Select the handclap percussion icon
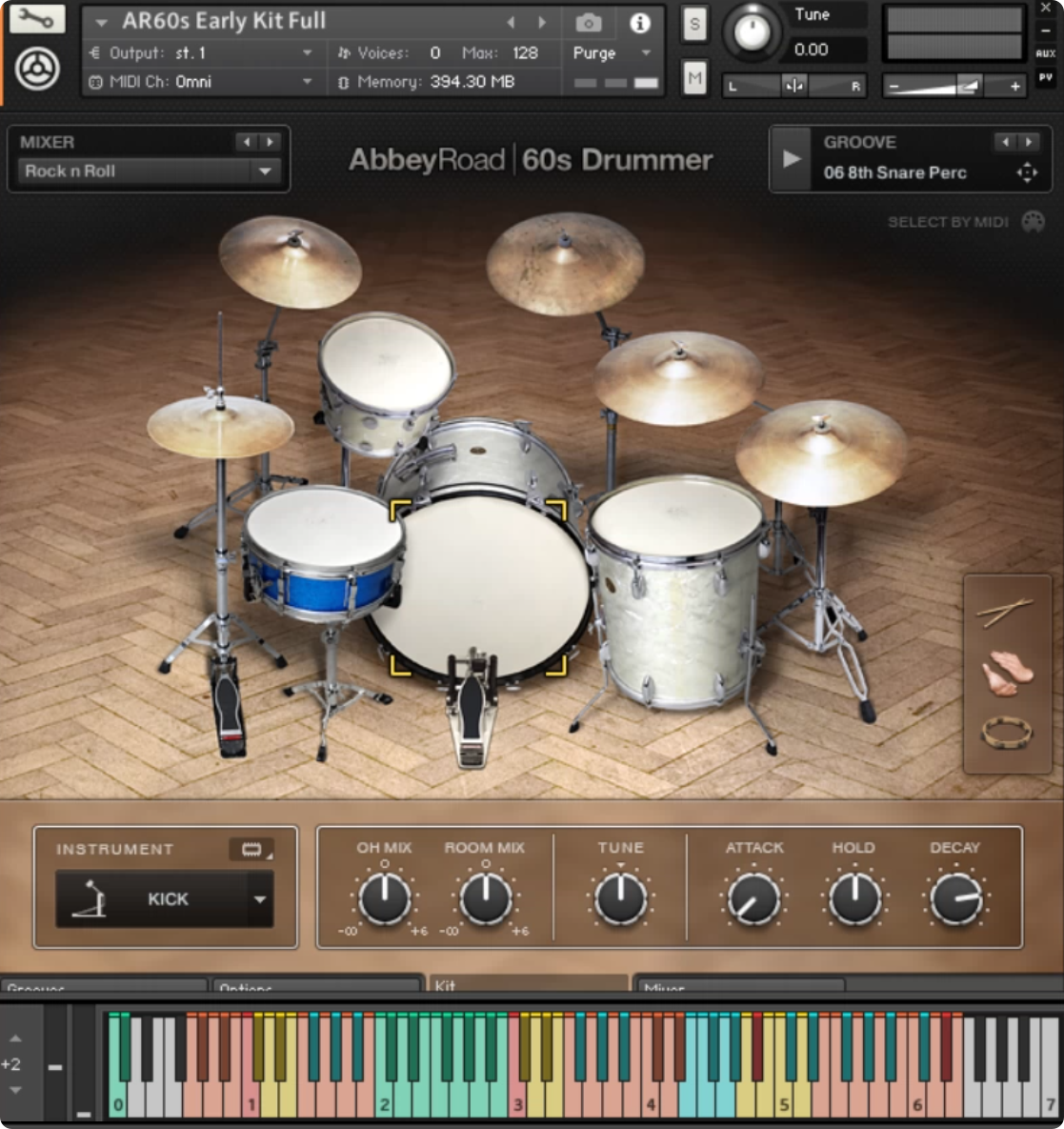The width and height of the screenshot is (1064, 1129). tap(1007, 673)
